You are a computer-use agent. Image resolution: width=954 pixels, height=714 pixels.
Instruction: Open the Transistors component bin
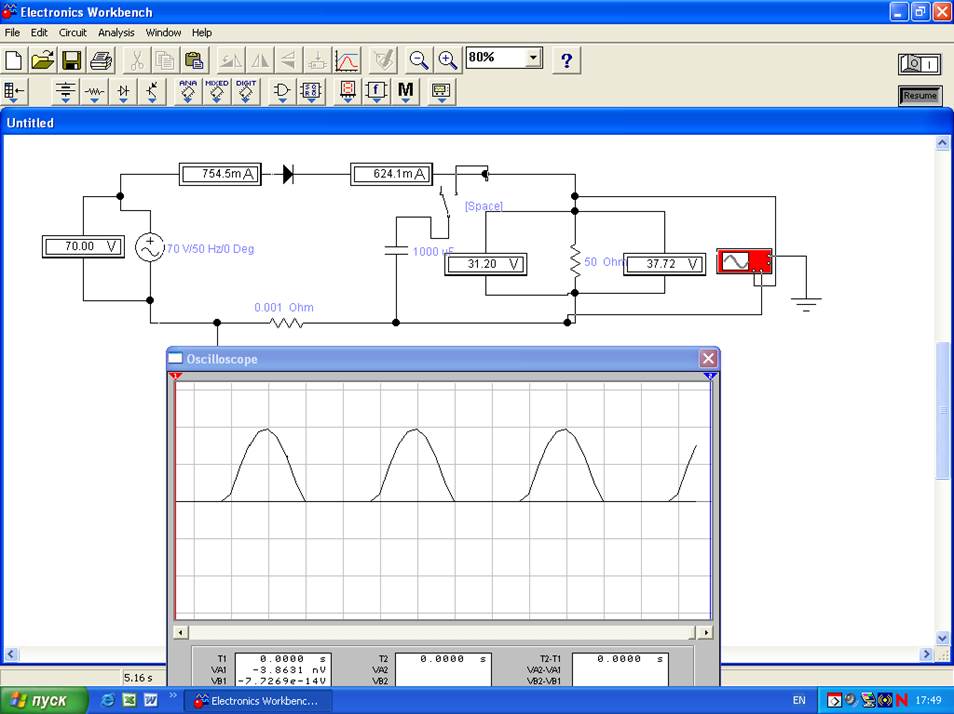tap(152, 92)
